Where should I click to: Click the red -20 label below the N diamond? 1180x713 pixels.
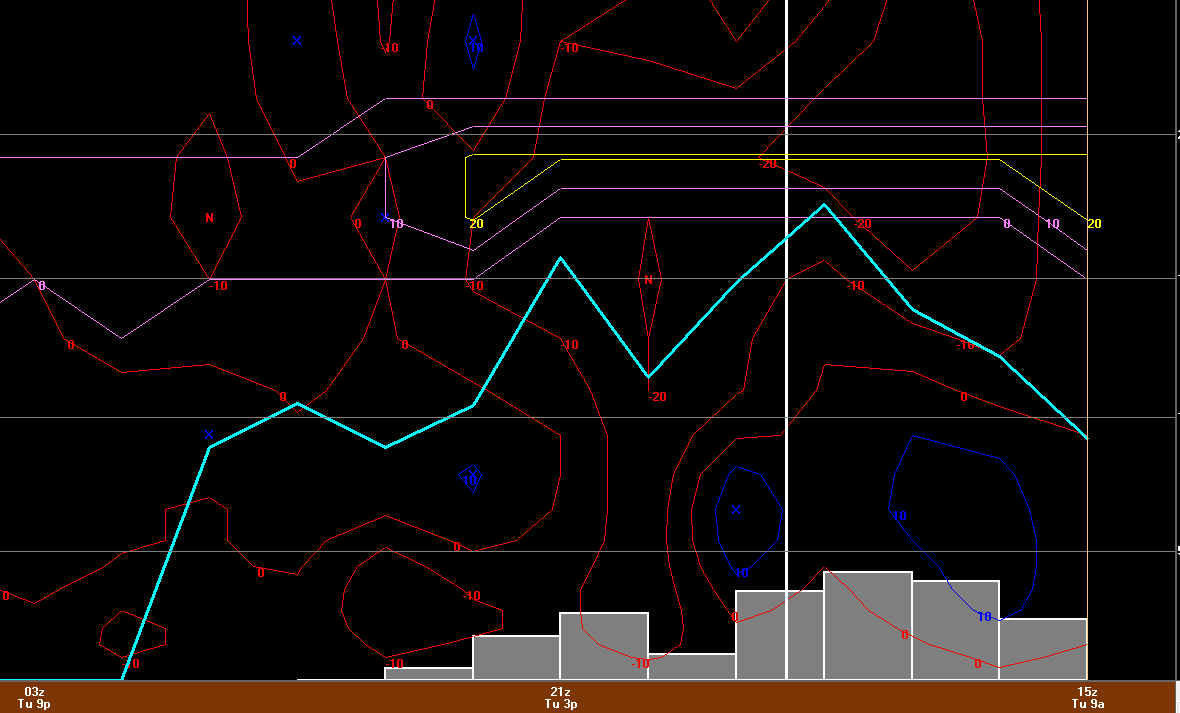(x=657, y=397)
